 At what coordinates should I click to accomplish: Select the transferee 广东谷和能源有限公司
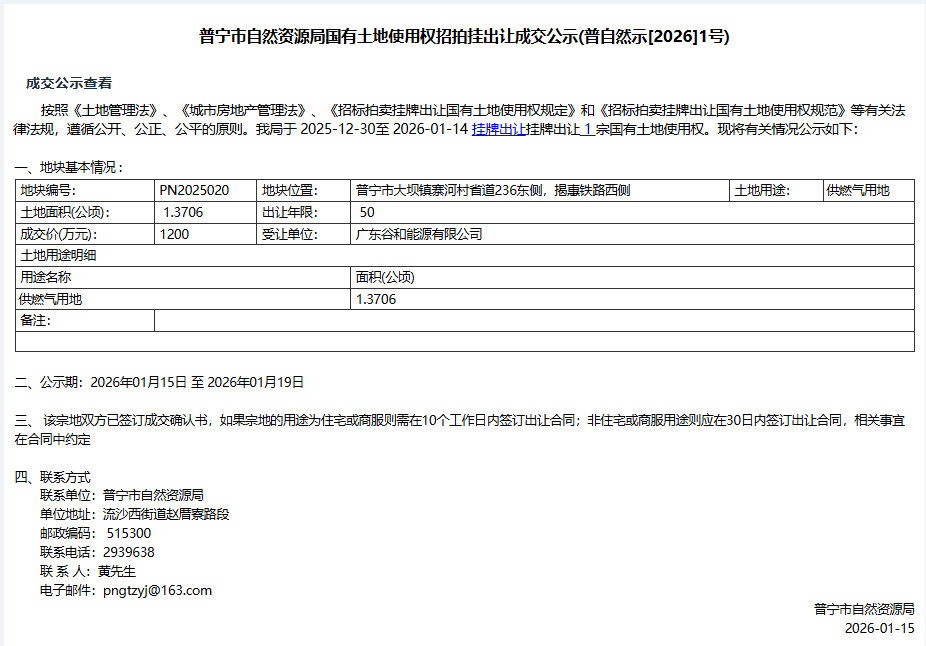[x=419, y=234]
